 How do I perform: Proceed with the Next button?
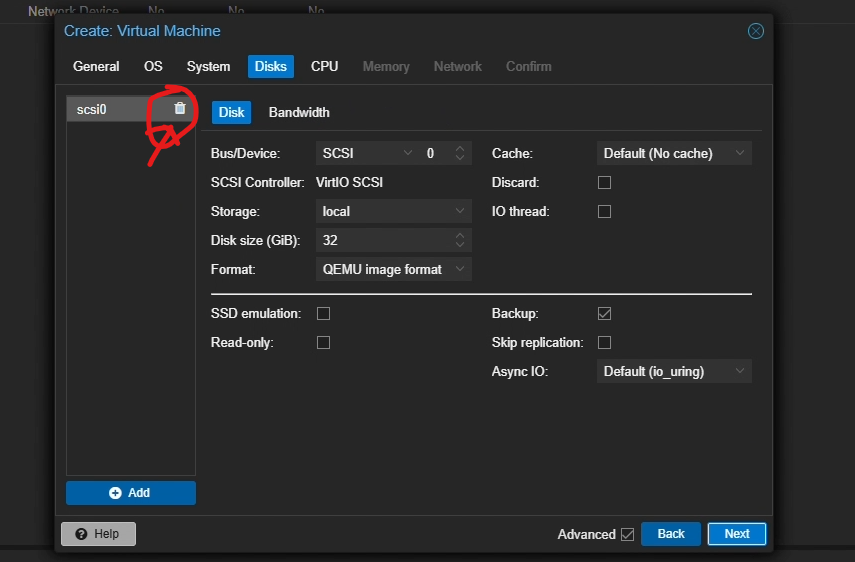point(736,534)
